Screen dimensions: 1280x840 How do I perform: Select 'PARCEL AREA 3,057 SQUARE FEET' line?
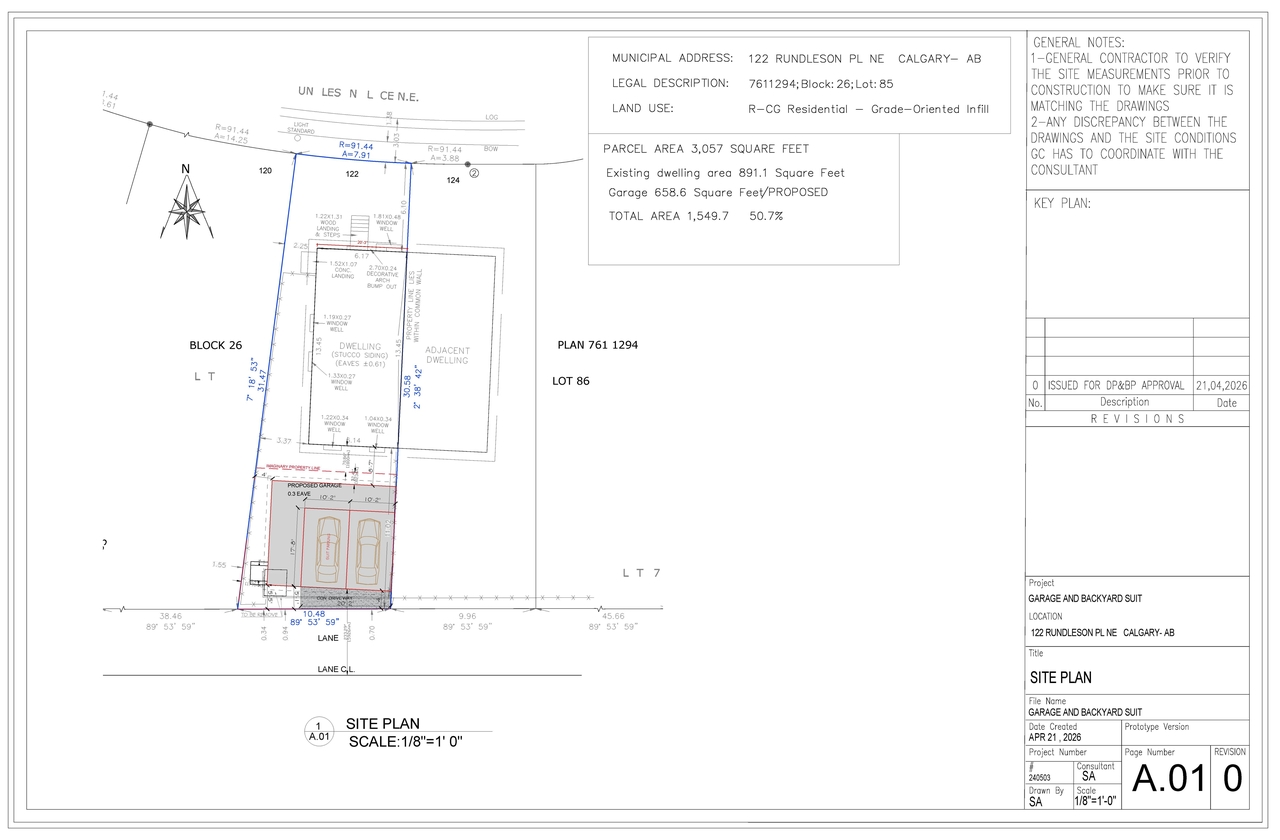[x=706, y=150]
